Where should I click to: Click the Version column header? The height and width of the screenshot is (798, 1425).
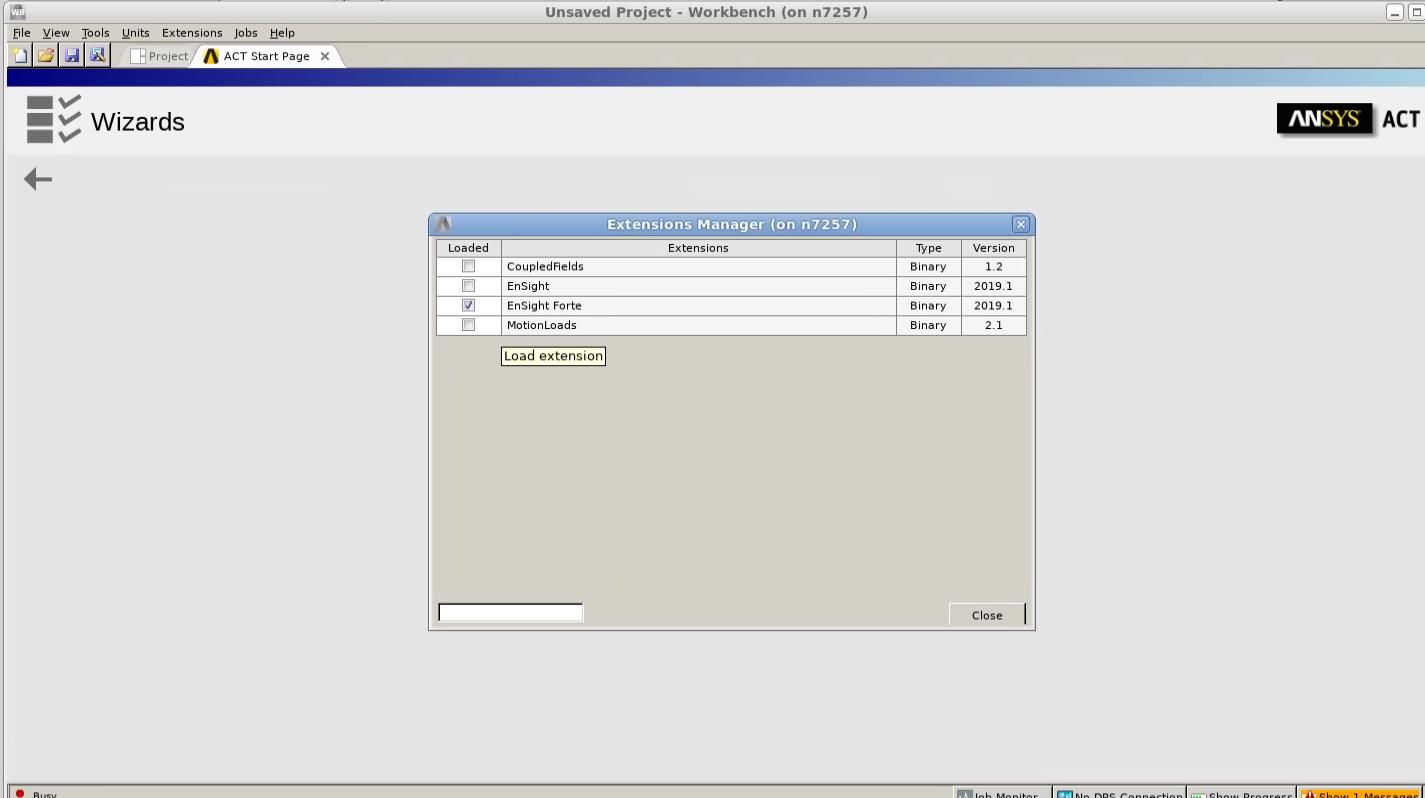click(993, 248)
